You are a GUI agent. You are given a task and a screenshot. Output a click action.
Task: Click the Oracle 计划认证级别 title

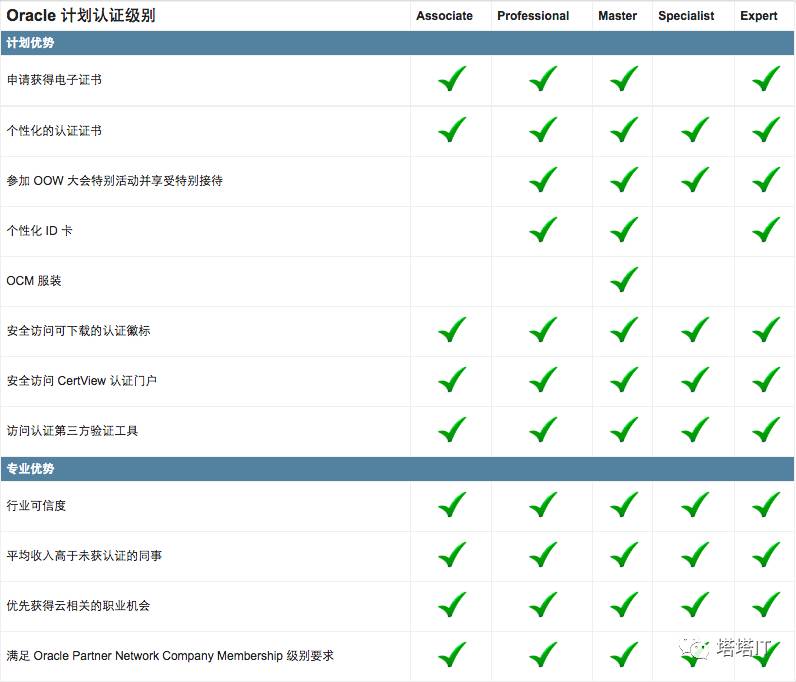81,15
